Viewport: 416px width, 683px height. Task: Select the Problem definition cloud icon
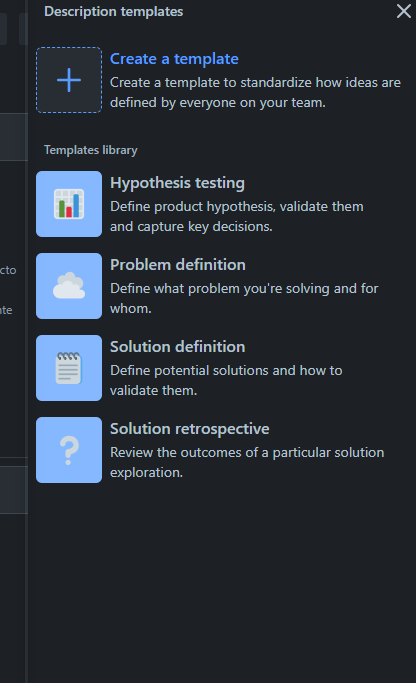coord(69,286)
